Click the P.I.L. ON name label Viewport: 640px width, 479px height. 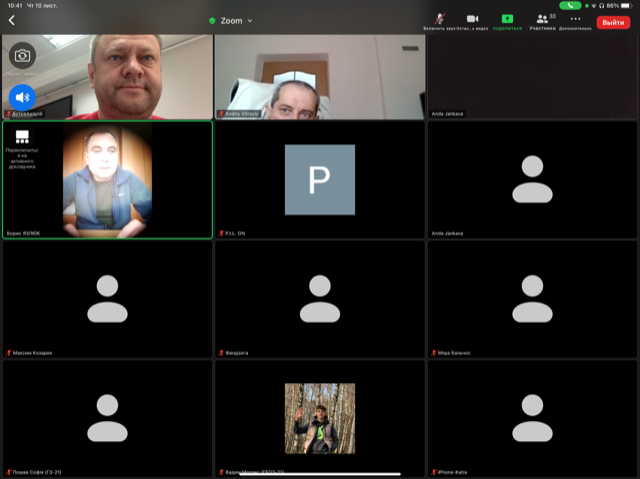235,233
